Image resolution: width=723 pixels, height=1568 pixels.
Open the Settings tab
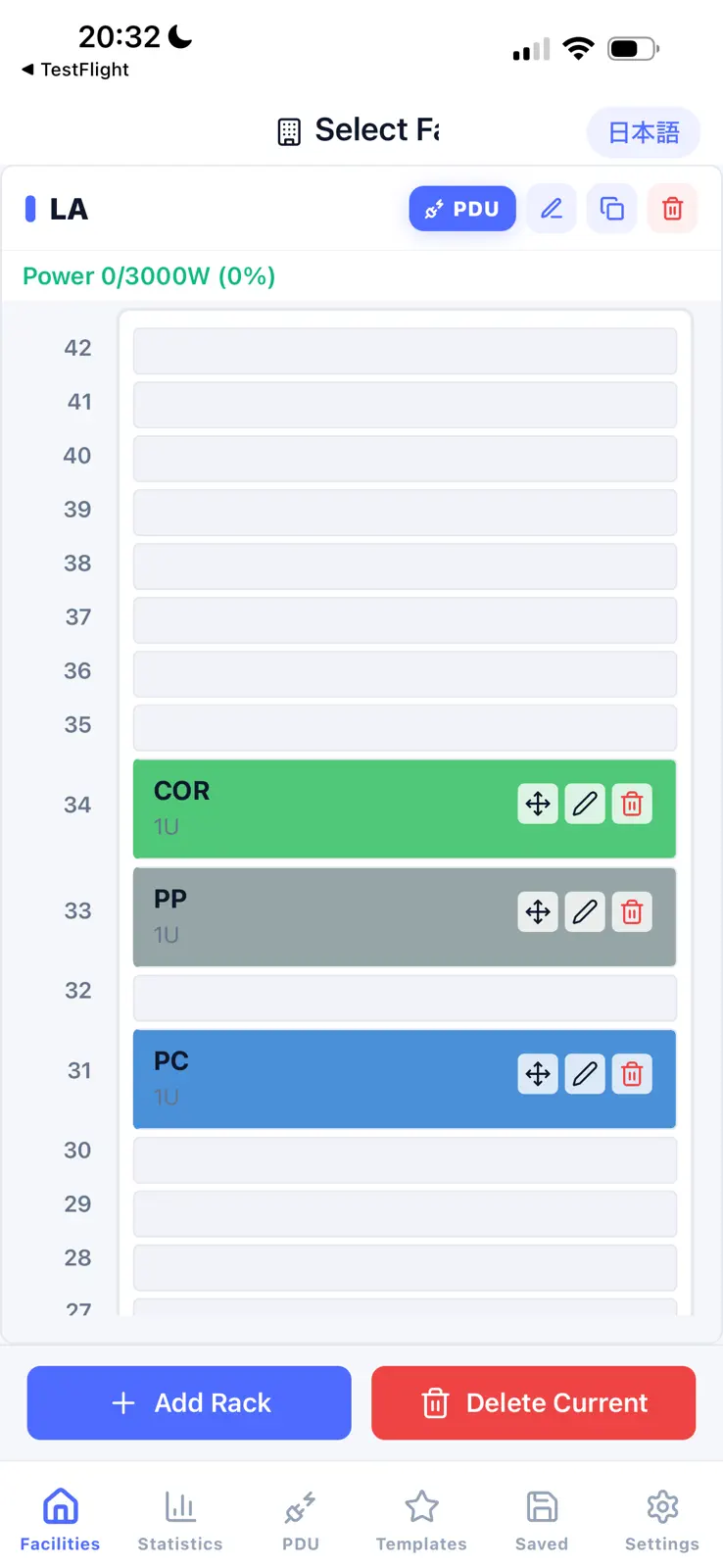(662, 1521)
